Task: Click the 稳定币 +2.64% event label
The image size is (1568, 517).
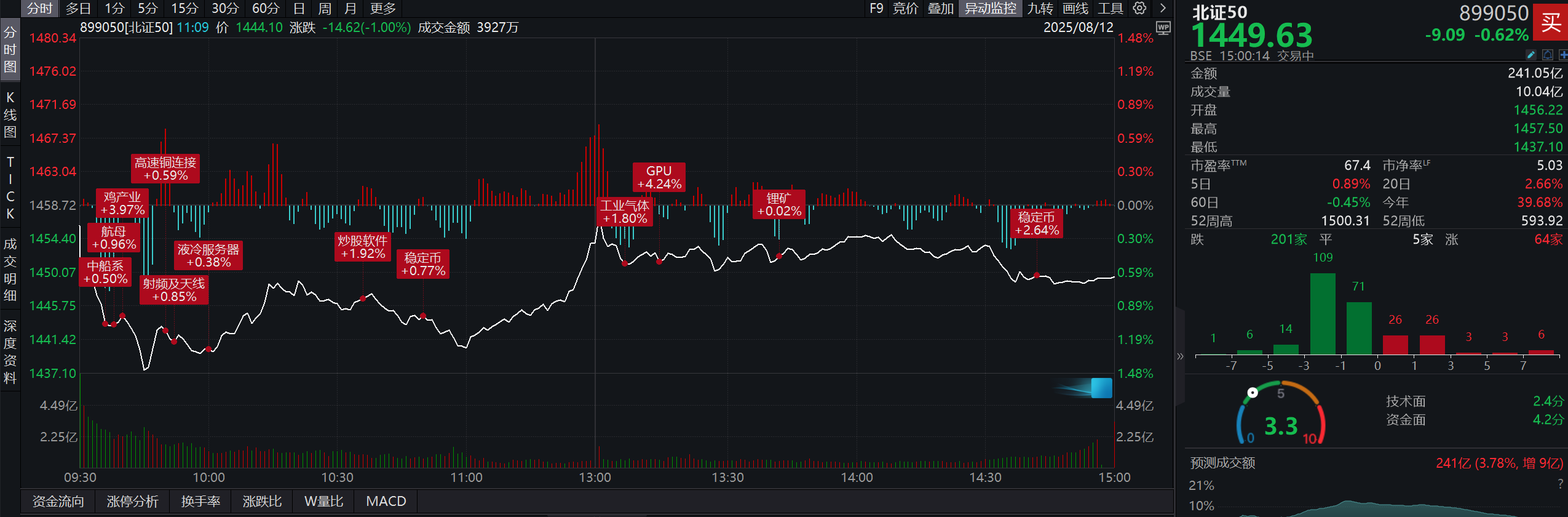Action: [x=1037, y=223]
